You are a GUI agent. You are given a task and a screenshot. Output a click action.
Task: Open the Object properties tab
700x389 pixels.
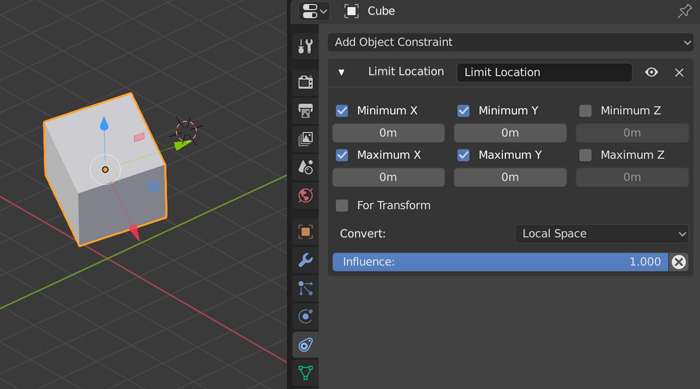click(305, 232)
